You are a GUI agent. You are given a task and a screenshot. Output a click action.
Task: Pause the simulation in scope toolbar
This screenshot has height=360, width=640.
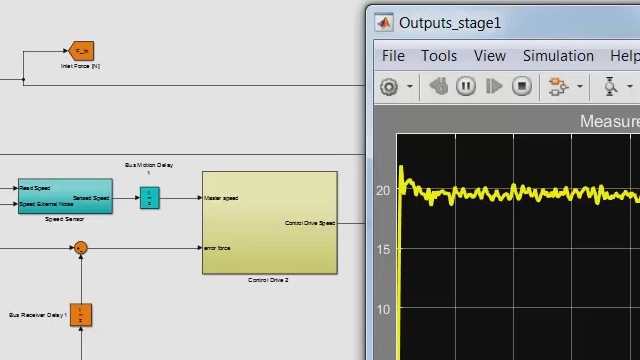(466, 86)
